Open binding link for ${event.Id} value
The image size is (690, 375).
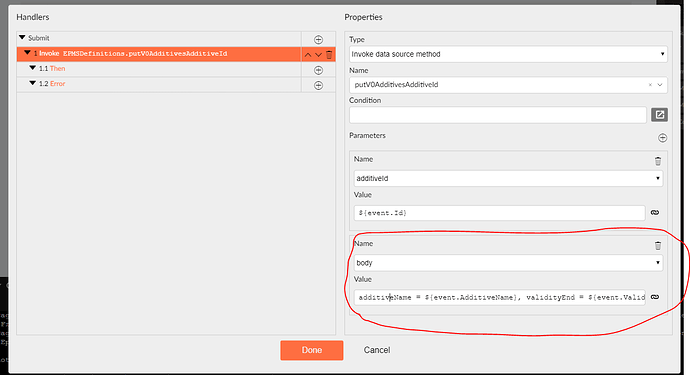click(x=655, y=213)
